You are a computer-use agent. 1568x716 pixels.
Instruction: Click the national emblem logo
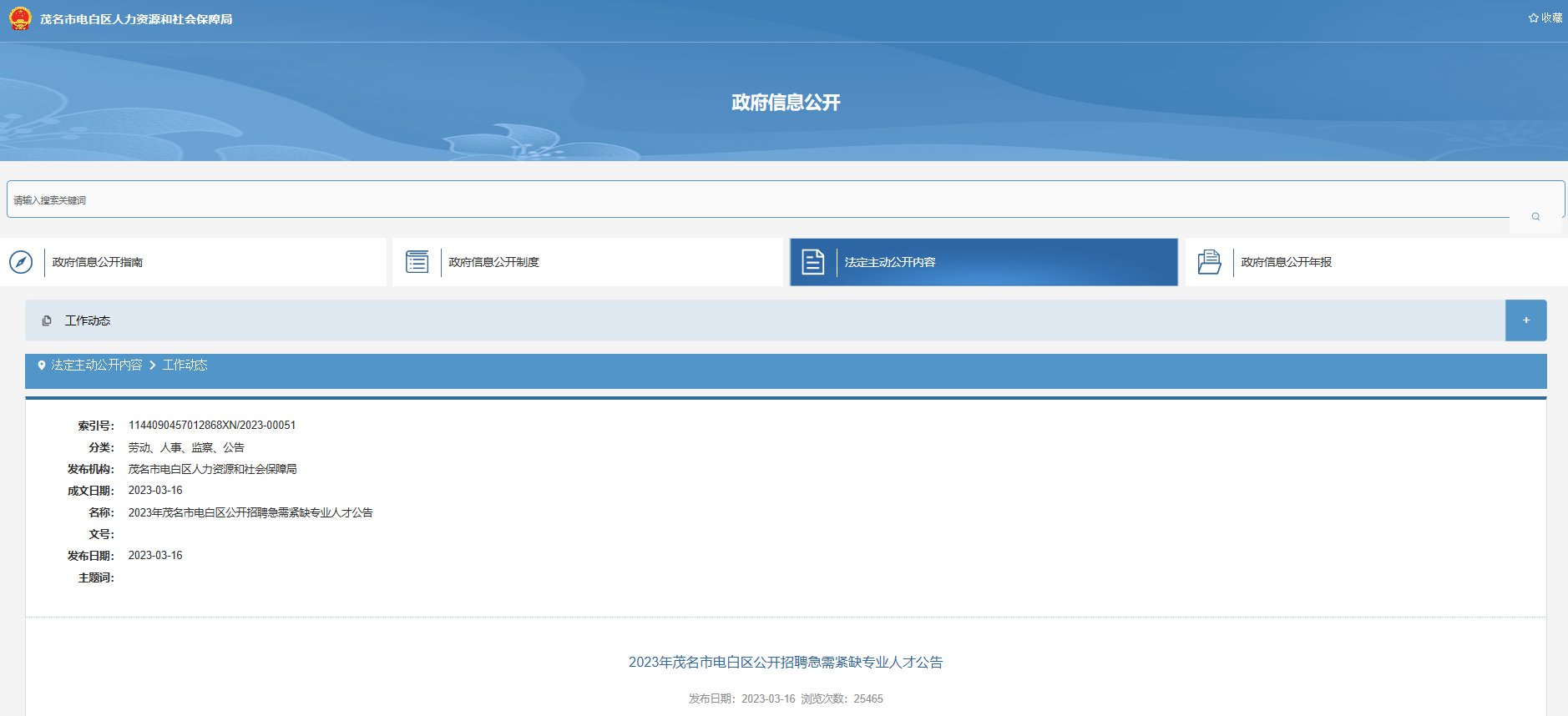click(x=20, y=18)
